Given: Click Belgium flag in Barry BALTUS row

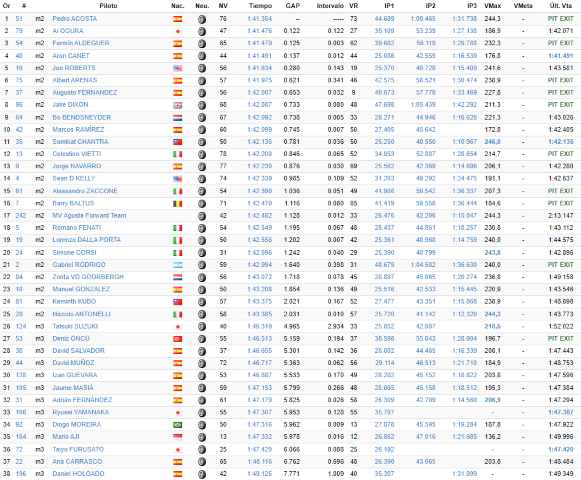Looking at the screenshot, I should [x=177, y=203].
